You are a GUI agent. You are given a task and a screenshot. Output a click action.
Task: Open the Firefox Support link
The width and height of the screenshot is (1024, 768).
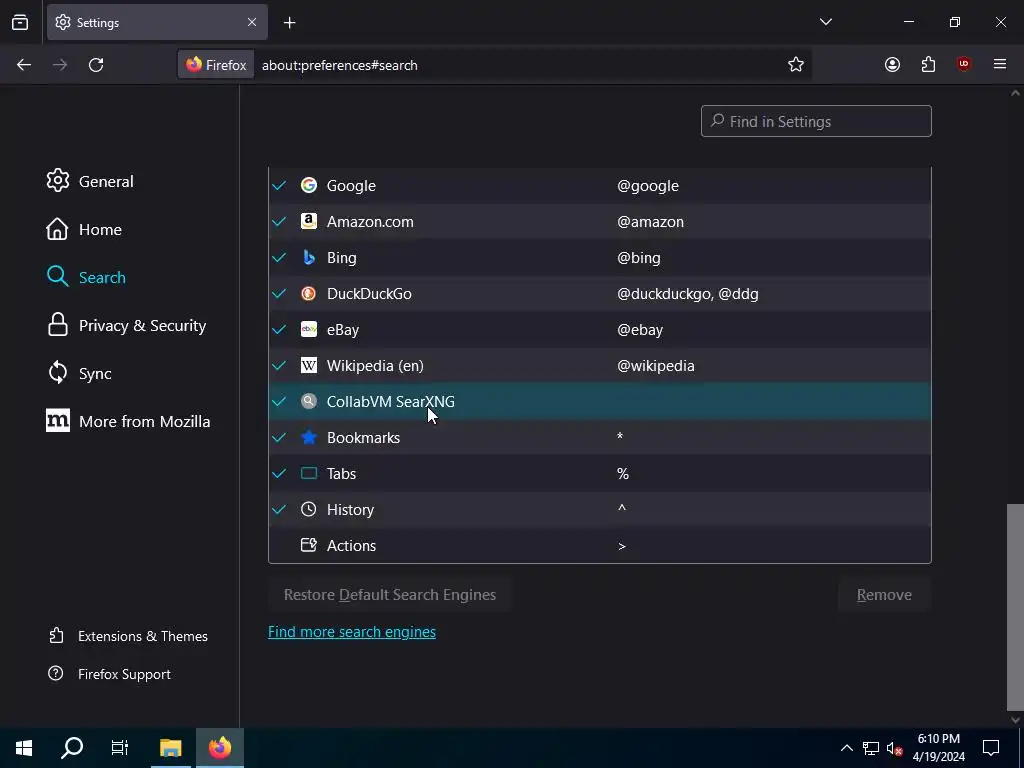[110, 673]
